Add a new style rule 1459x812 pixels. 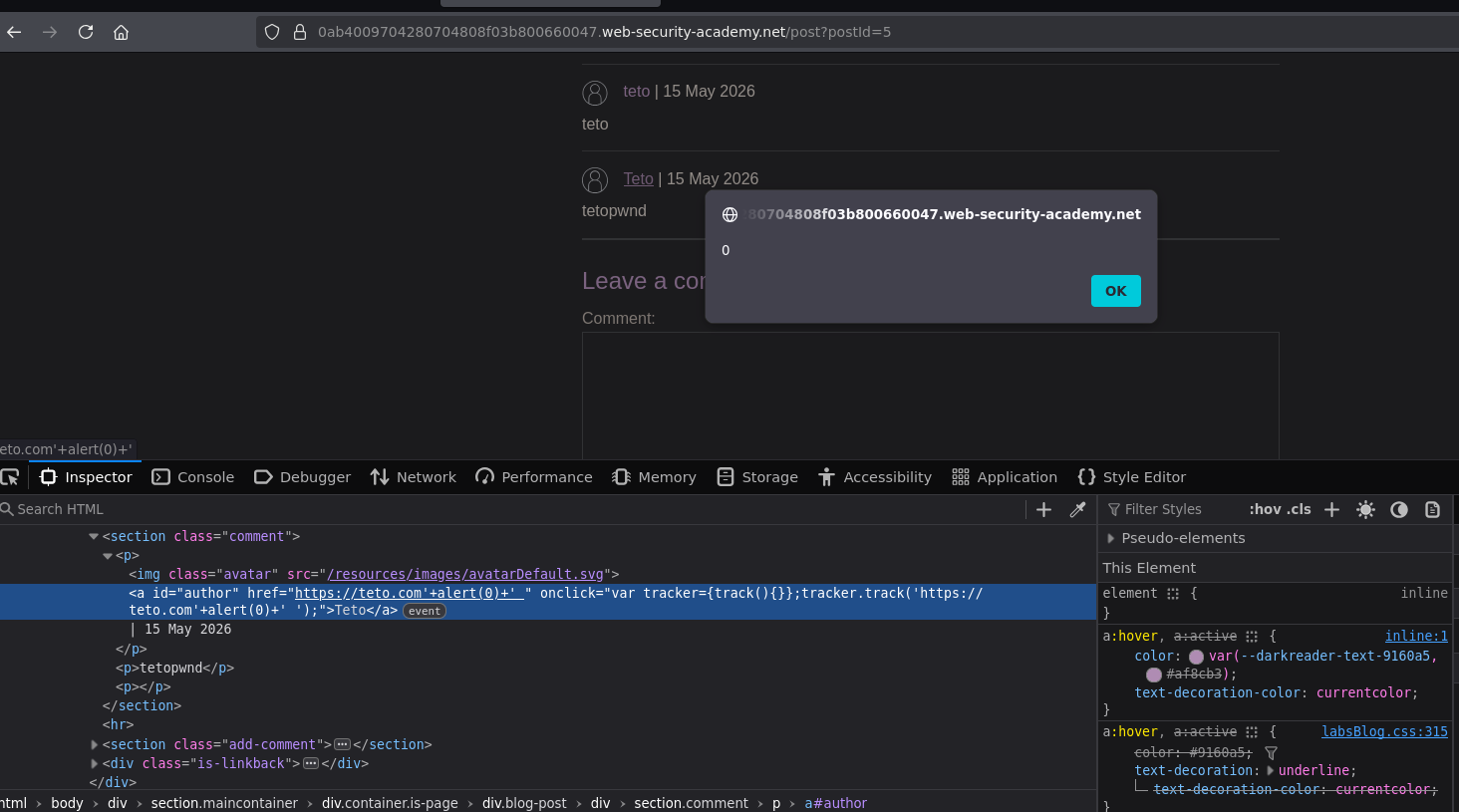[x=1331, y=509]
